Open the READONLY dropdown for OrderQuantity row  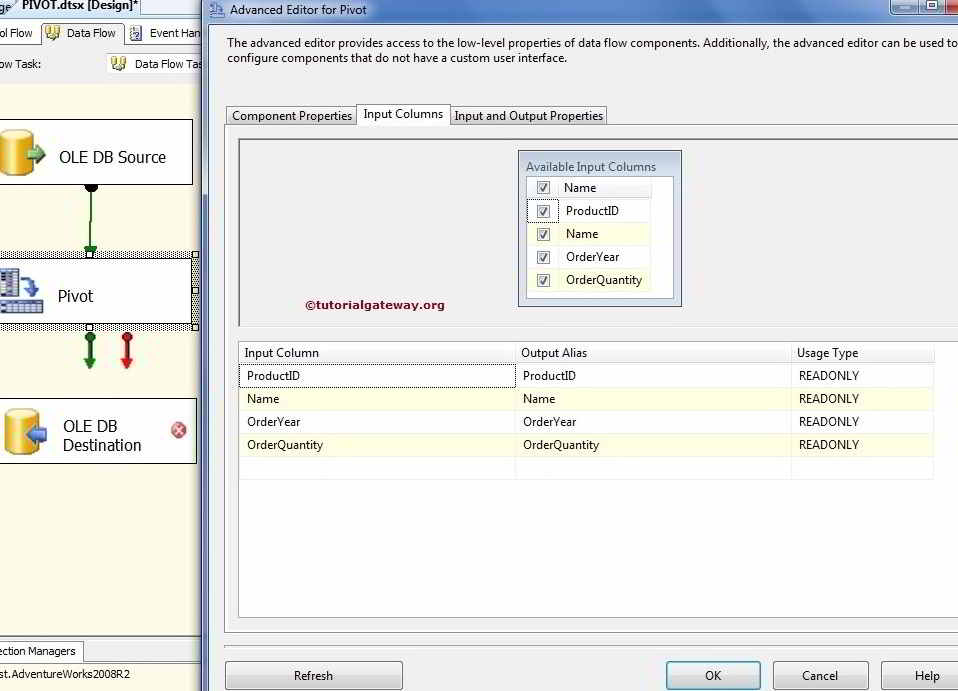[862, 444]
